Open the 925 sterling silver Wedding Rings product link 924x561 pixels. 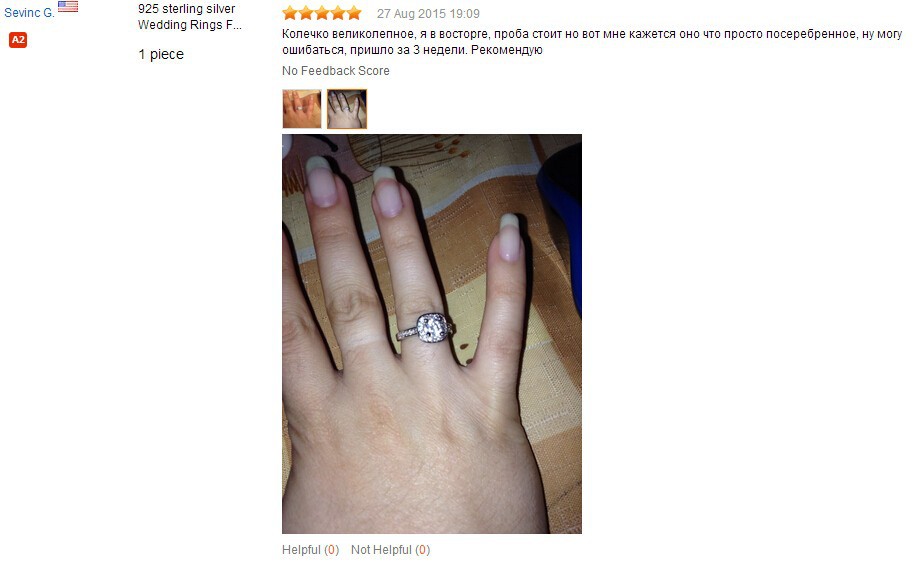coord(189,16)
